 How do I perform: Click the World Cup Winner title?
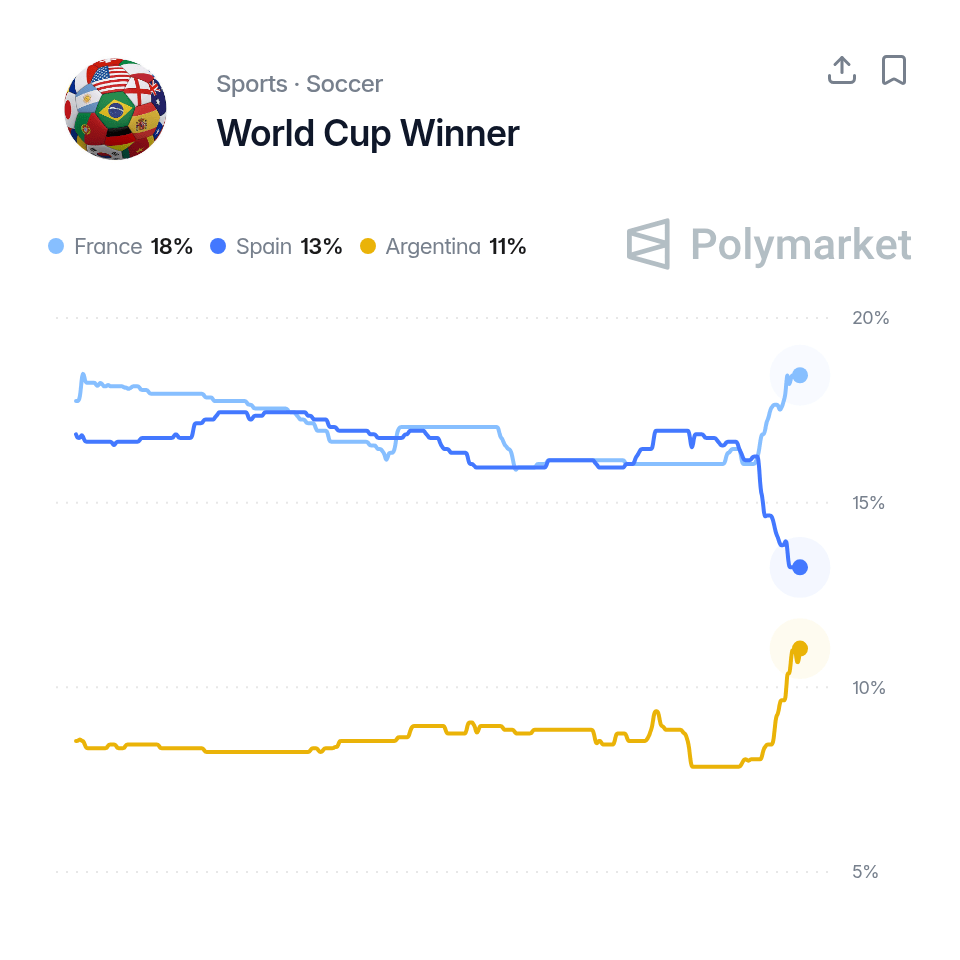(368, 133)
